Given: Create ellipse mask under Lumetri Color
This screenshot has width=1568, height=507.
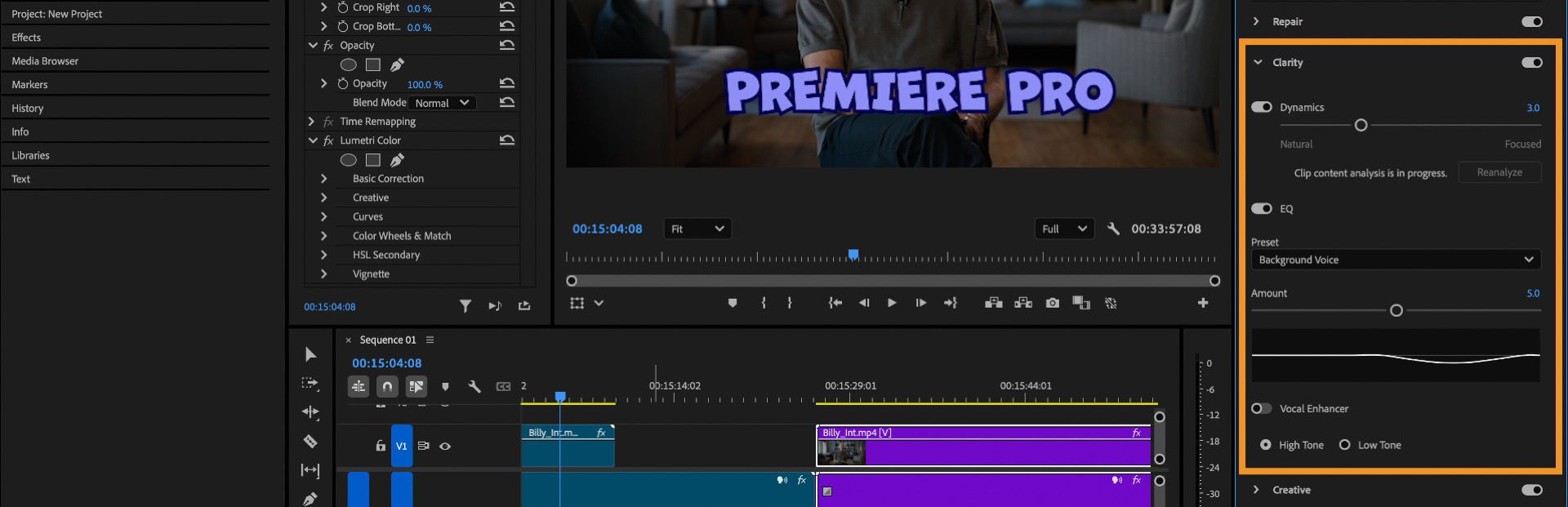Looking at the screenshot, I should [x=348, y=160].
